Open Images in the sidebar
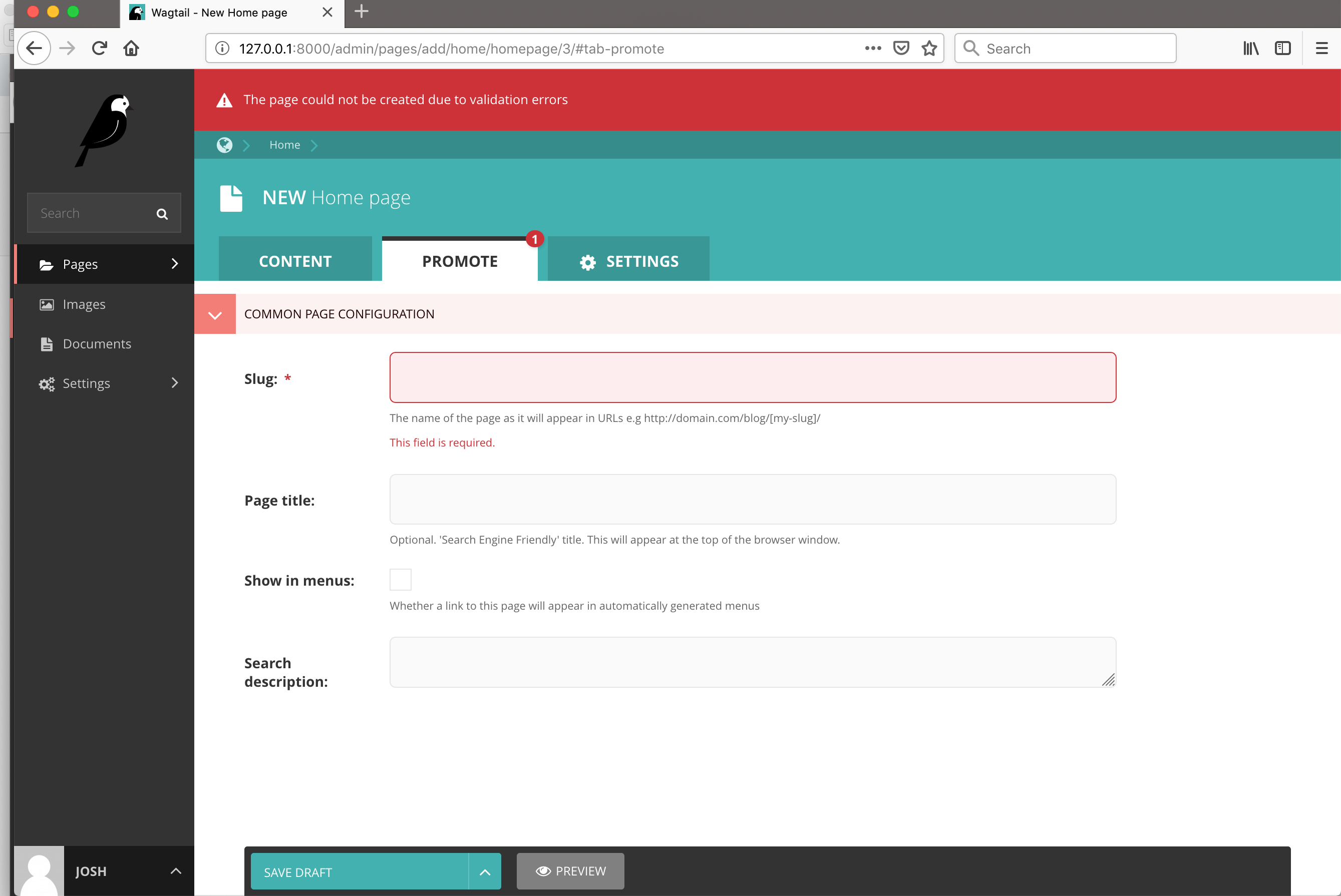This screenshot has height=896, width=1341. (x=104, y=304)
